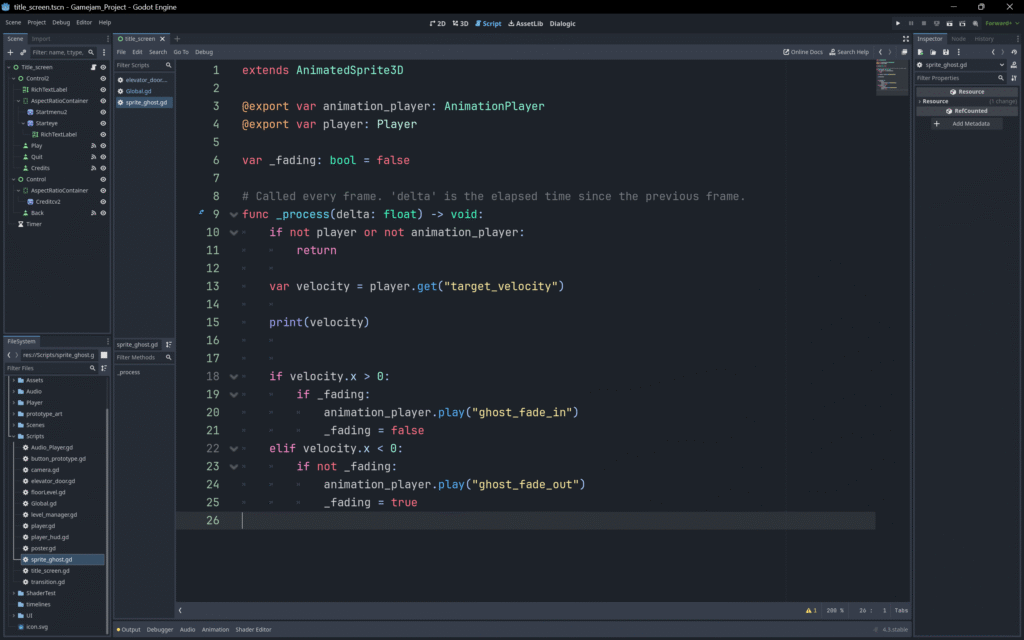
Task: Run the project with the Play button
Action: click(898, 22)
